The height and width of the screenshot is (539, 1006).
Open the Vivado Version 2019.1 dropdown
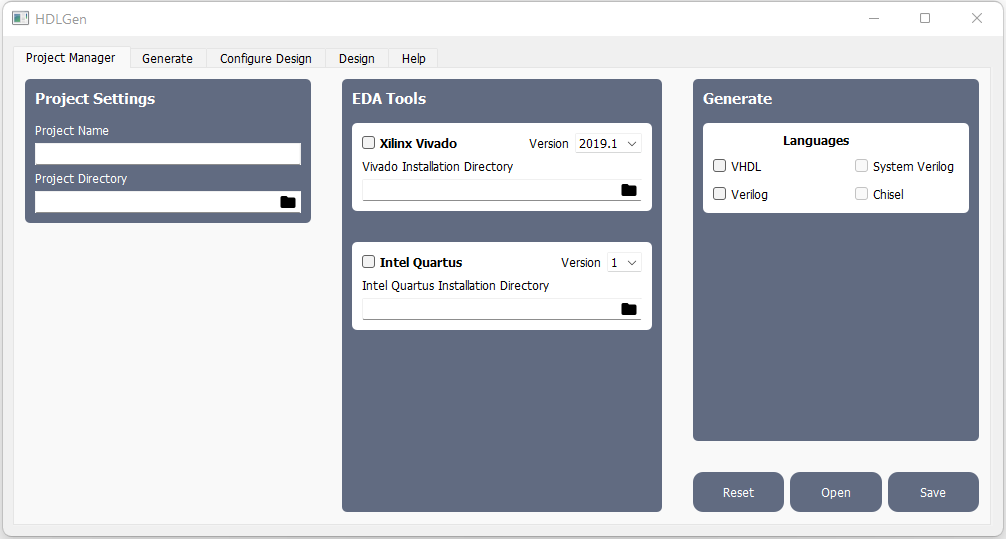tap(608, 143)
